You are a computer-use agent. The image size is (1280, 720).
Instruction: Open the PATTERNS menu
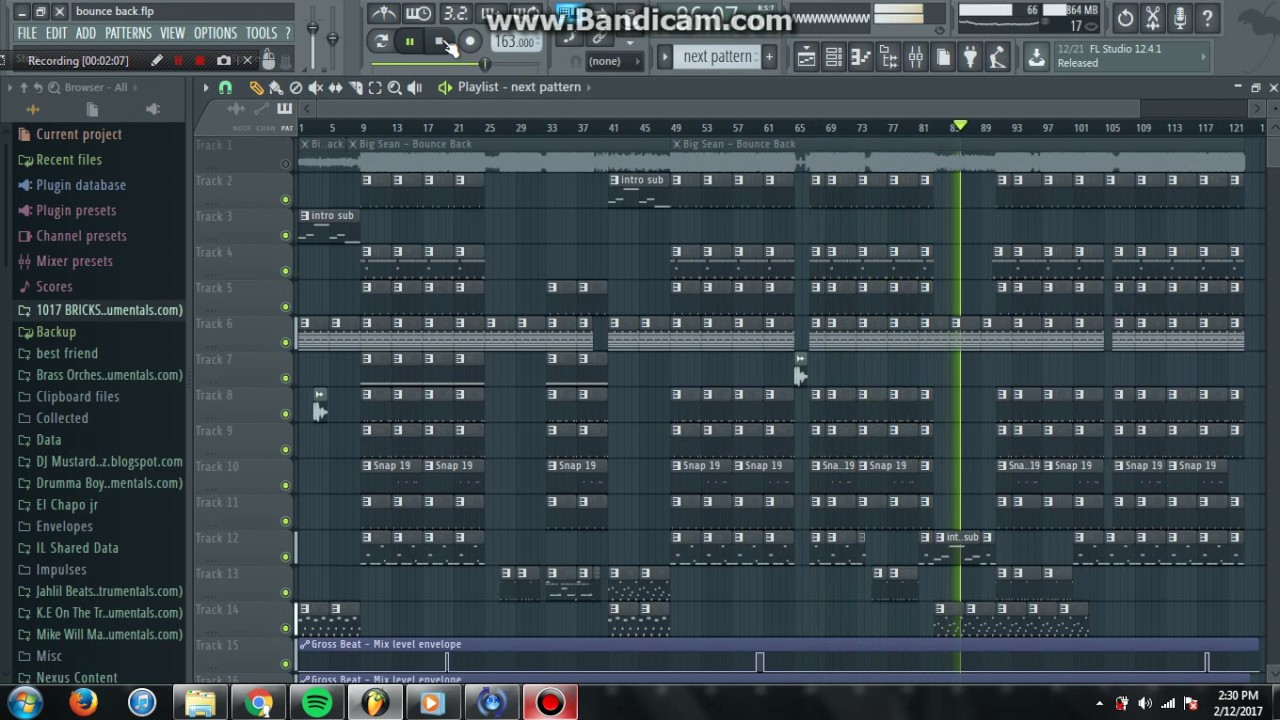(x=128, y=34)
